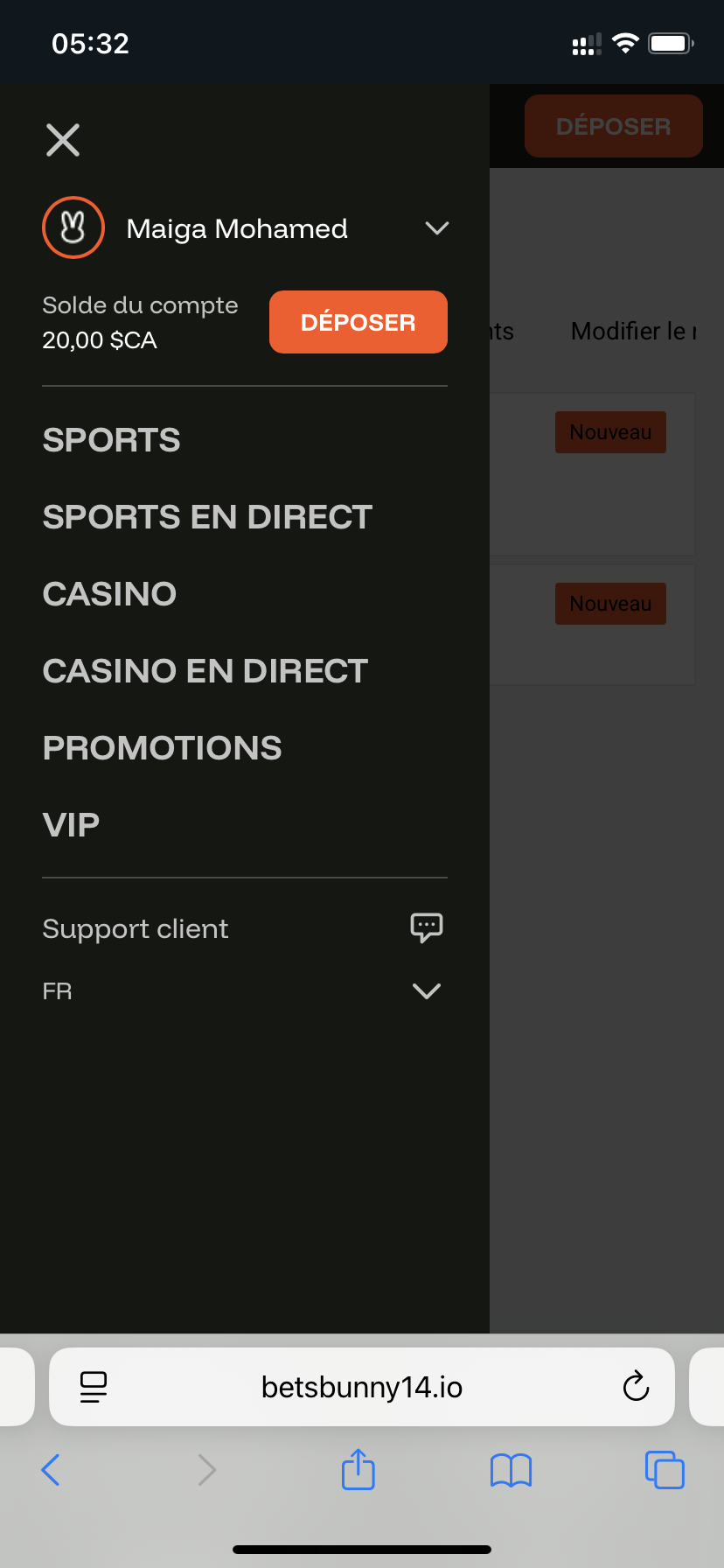Tap Safari page settings icon in address bar
This screenshot has height=1568, width=724.
pos(94,1387)
